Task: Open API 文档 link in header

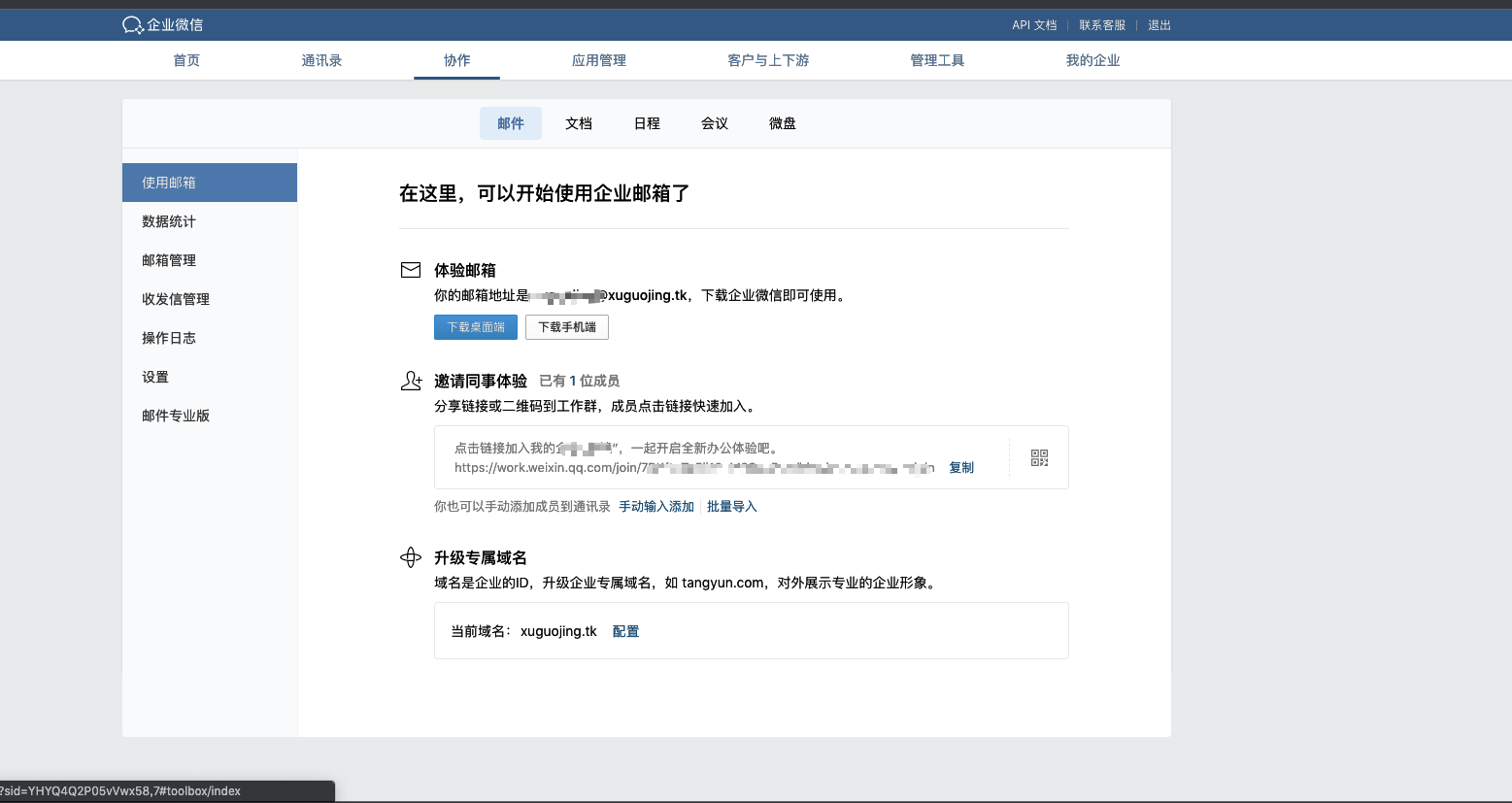Action: tap(1034, 25)
